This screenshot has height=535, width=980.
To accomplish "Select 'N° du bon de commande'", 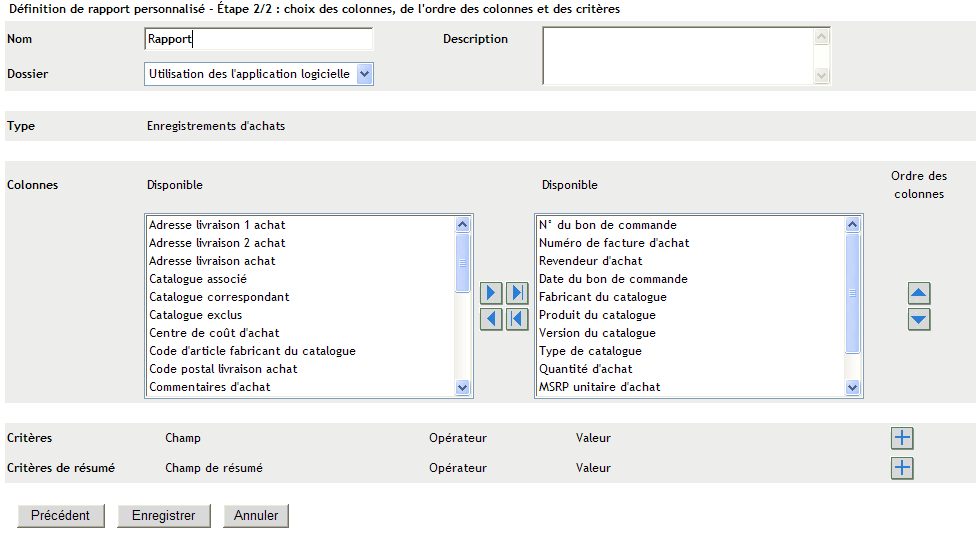I will tap(691, 225).
